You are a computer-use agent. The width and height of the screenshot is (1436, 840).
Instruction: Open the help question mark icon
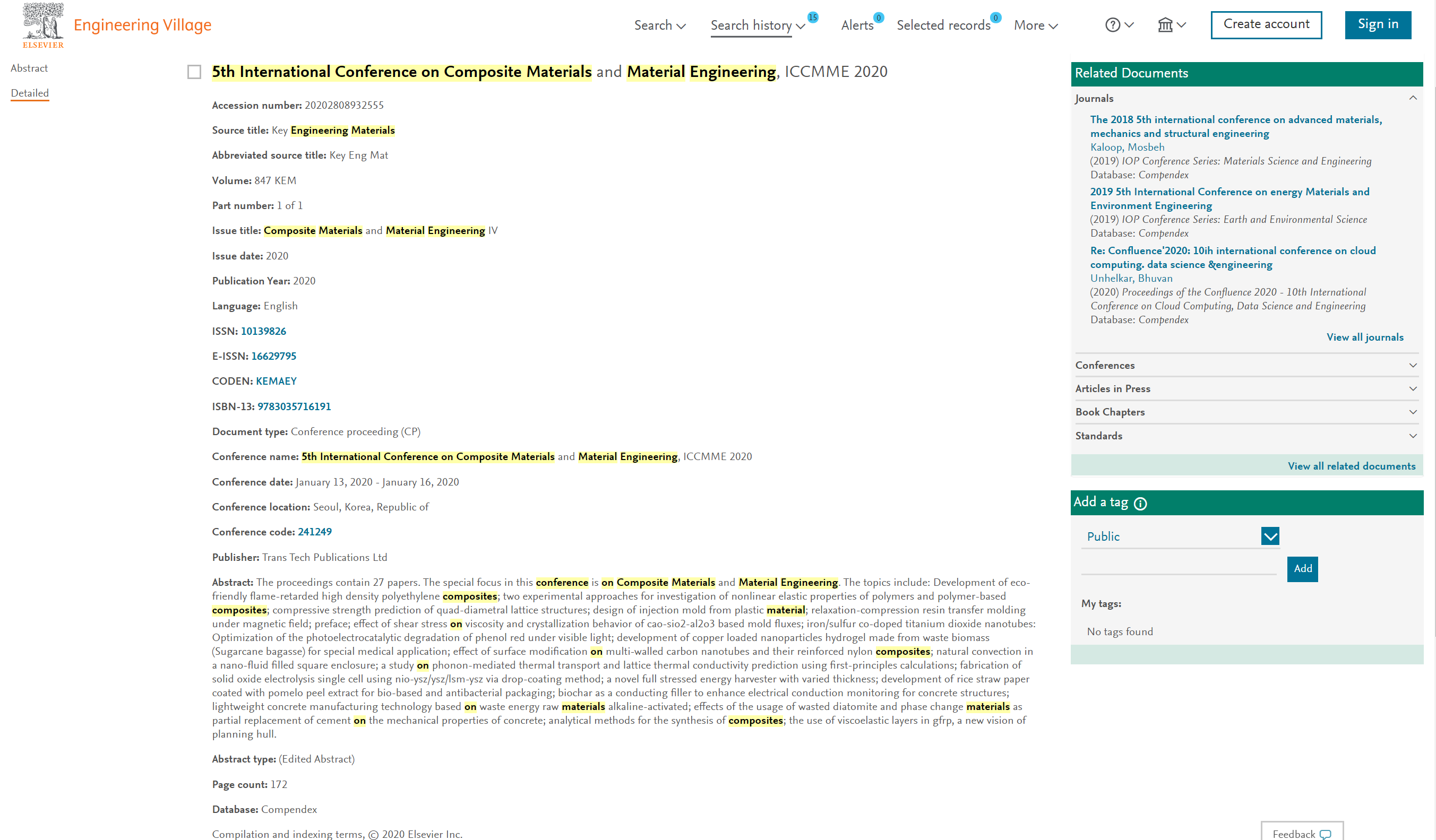click(x=1112, y=25)
